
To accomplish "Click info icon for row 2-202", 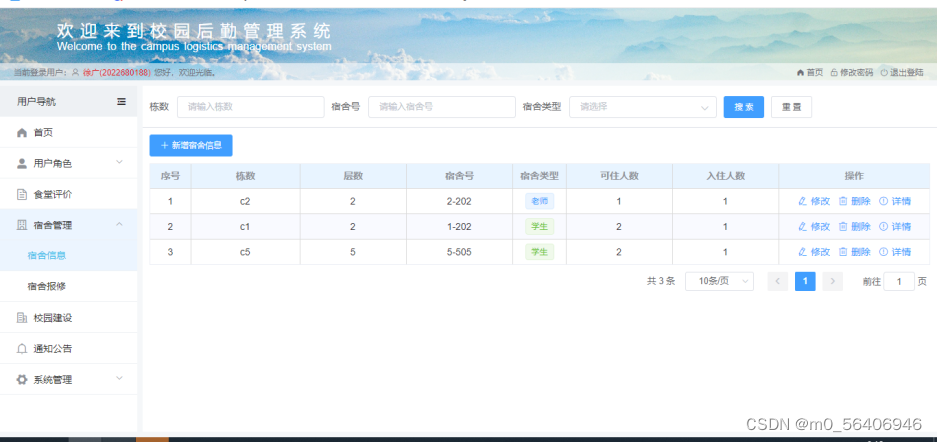I will (883, 201).
